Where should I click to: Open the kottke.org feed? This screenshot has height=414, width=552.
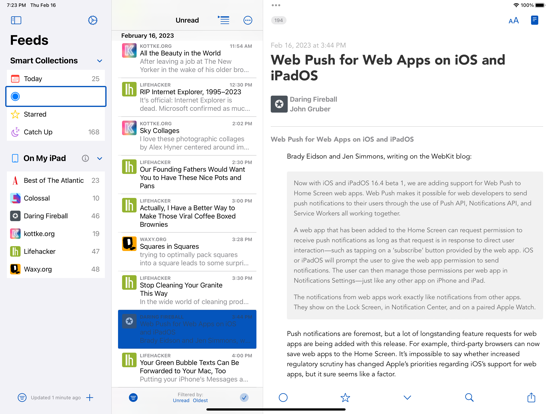(56, 233)
